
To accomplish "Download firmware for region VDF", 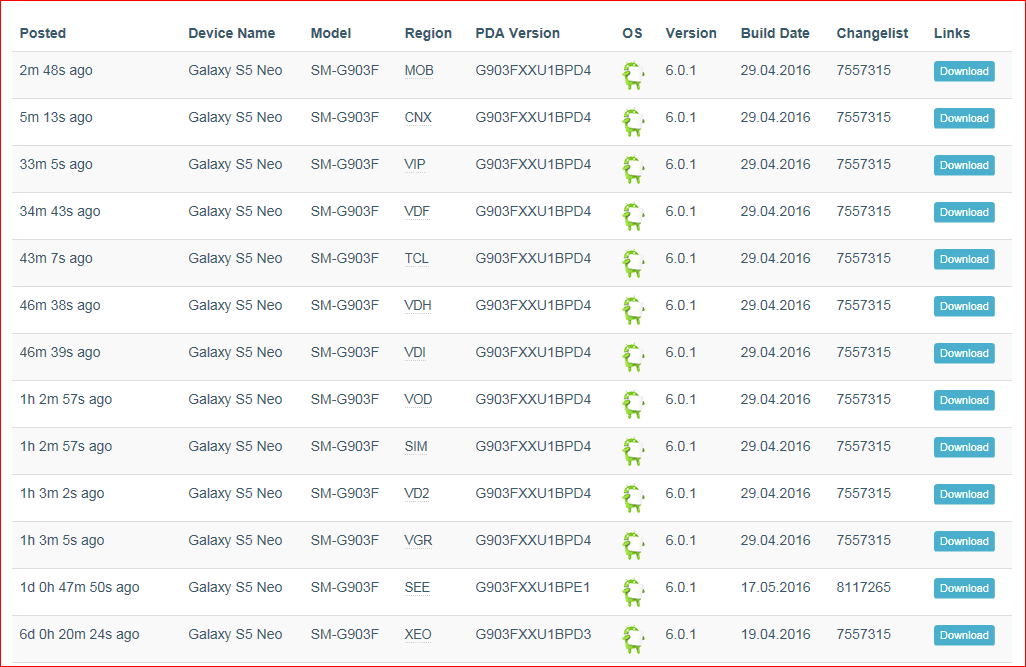I will pos(964,213).
